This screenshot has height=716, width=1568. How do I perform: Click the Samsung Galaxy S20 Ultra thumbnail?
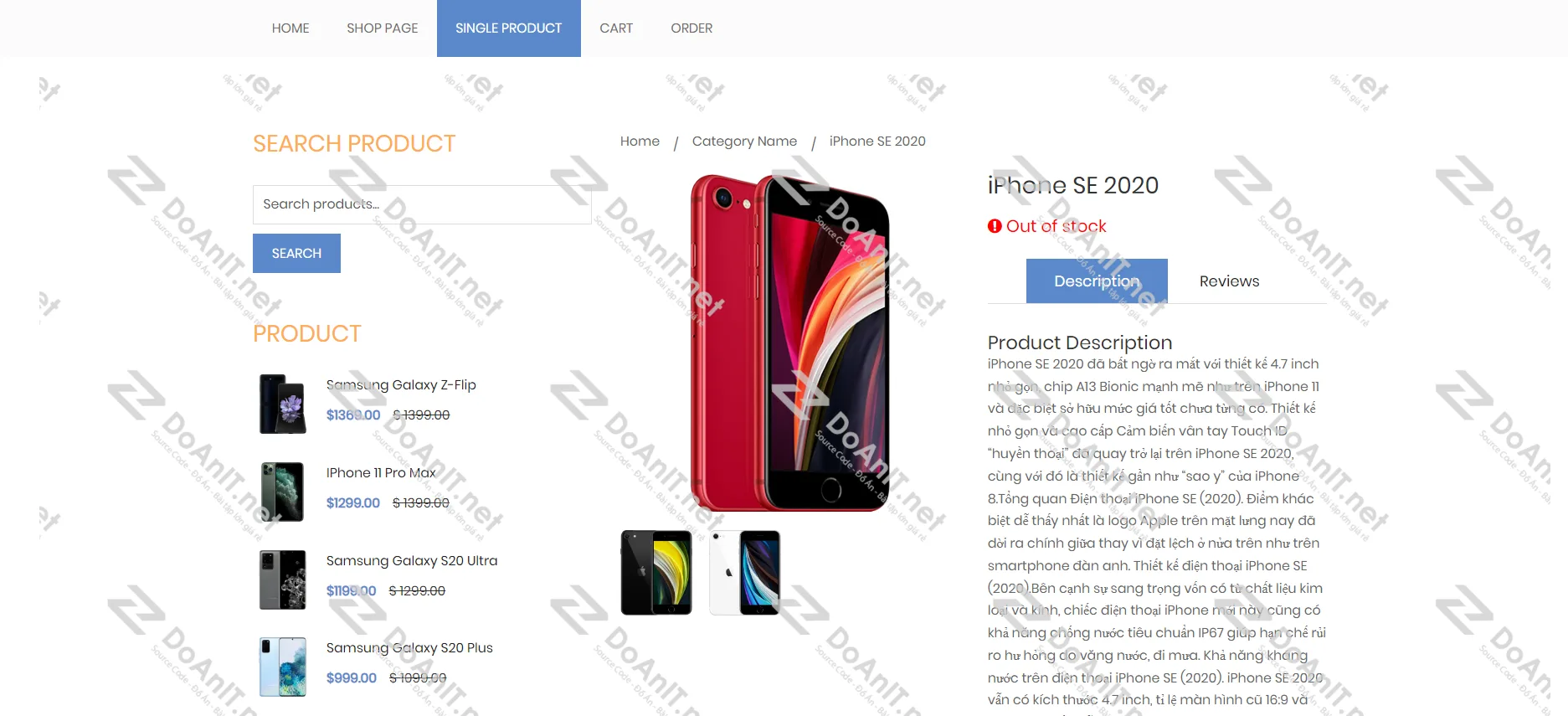(x=283, y=579)
